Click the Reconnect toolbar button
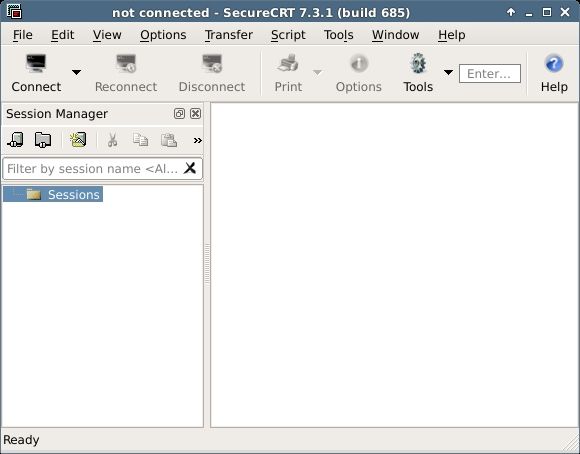The height and width of the screenshot is (454, 580). click(126, 73)
